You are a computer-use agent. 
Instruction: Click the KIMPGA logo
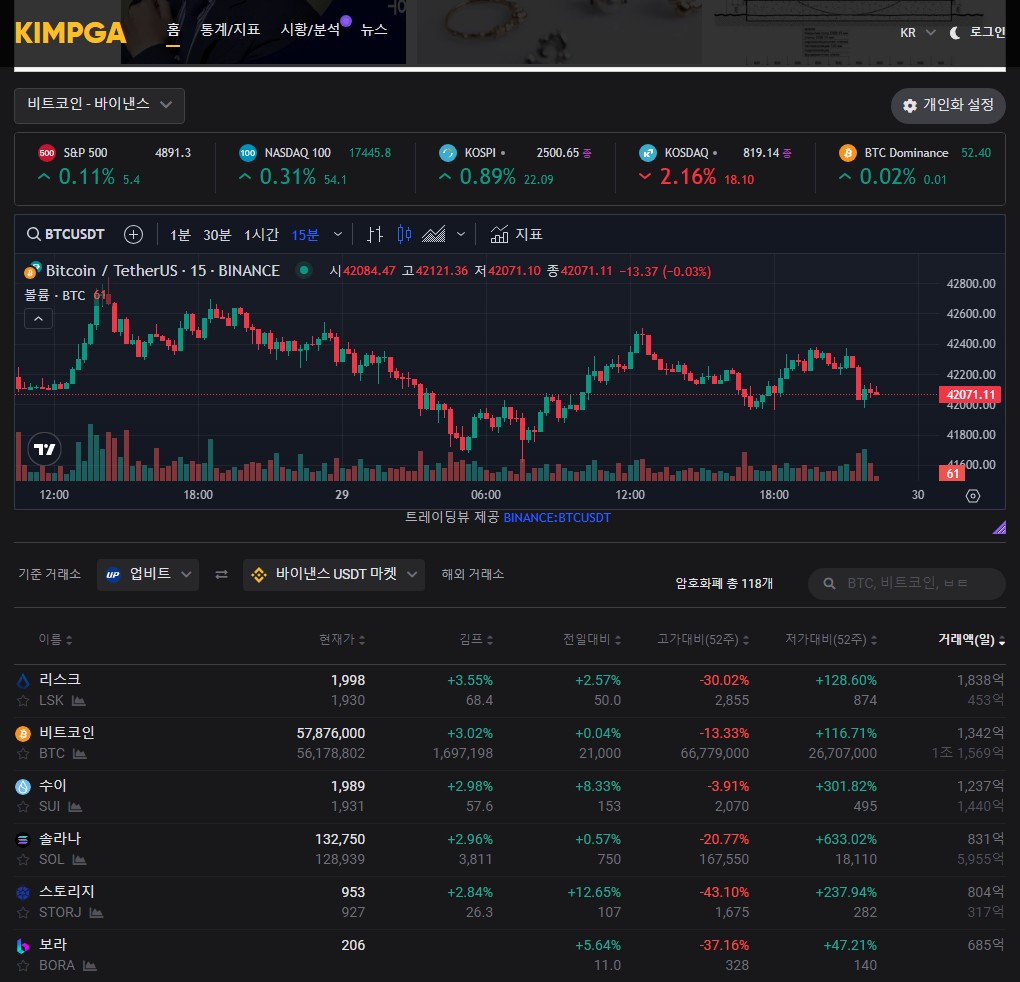(x=70, y=33)
